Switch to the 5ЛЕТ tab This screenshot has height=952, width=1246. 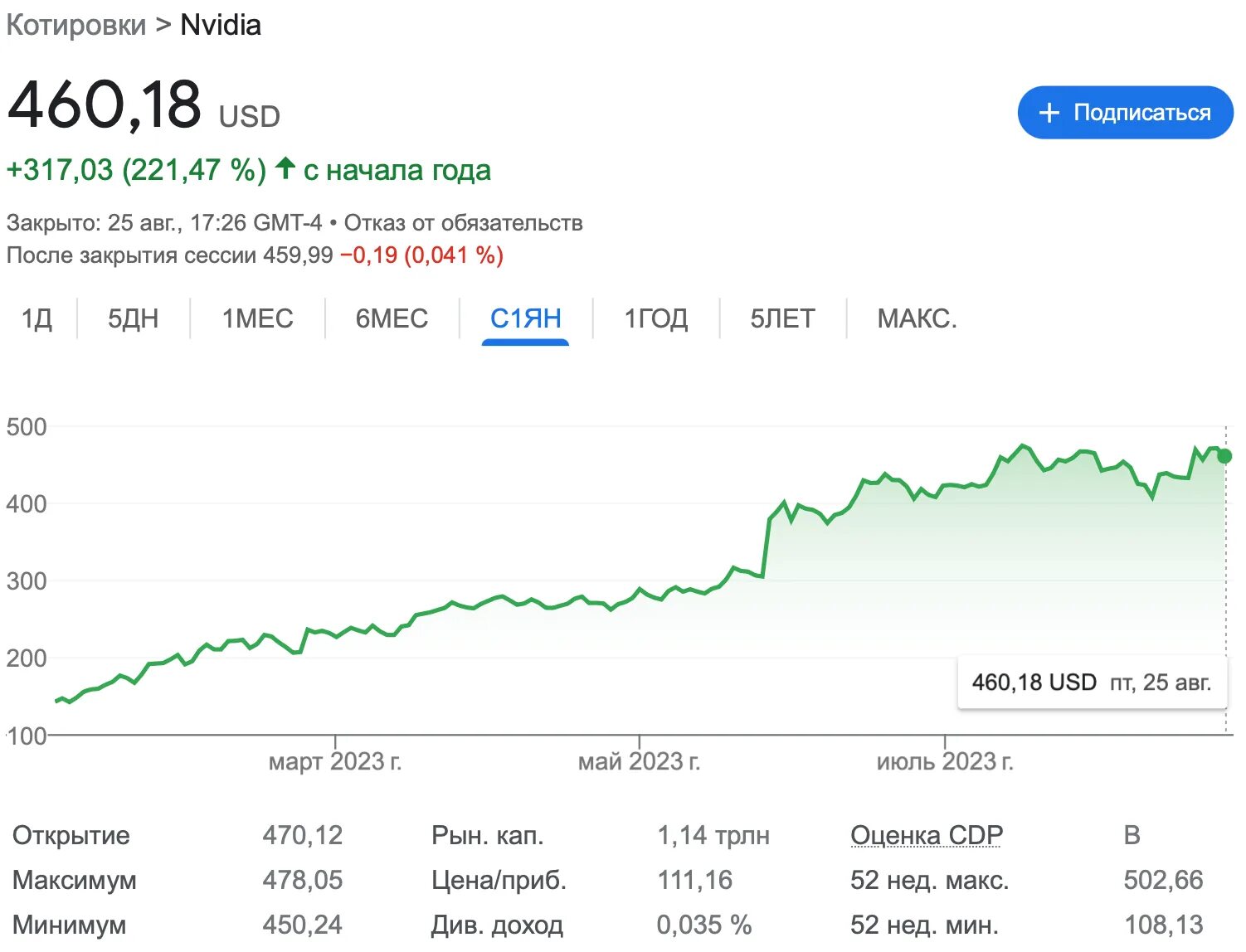[782, 318]
